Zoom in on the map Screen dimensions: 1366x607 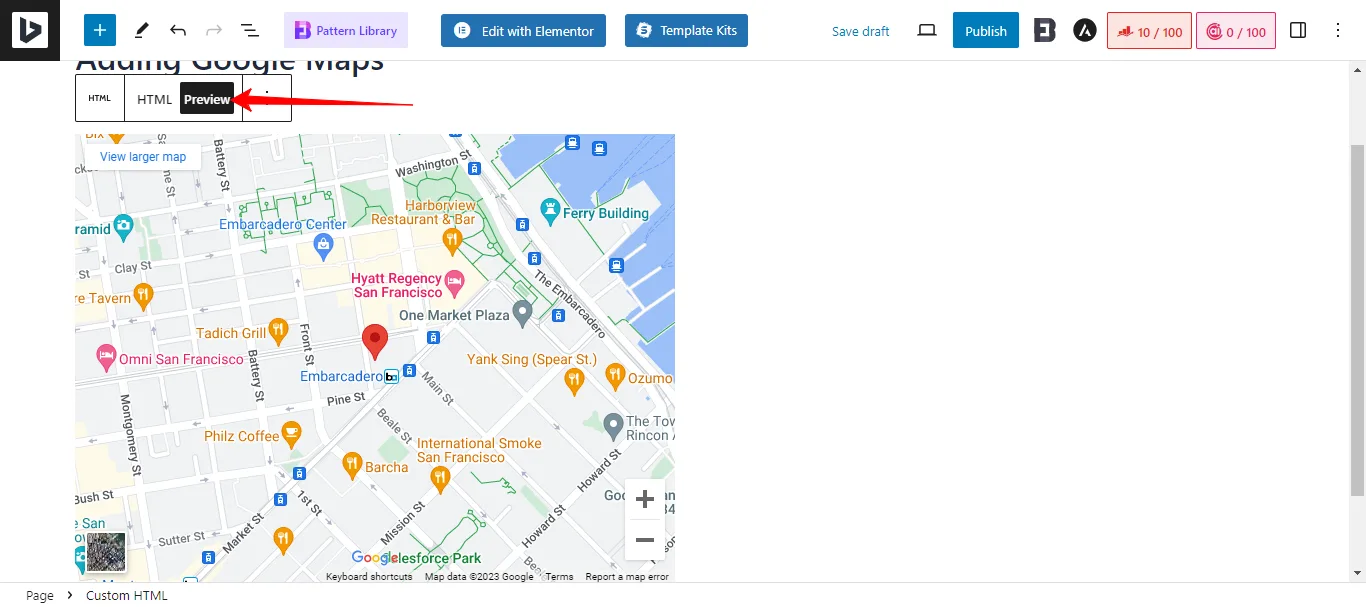tap(645, 499)
